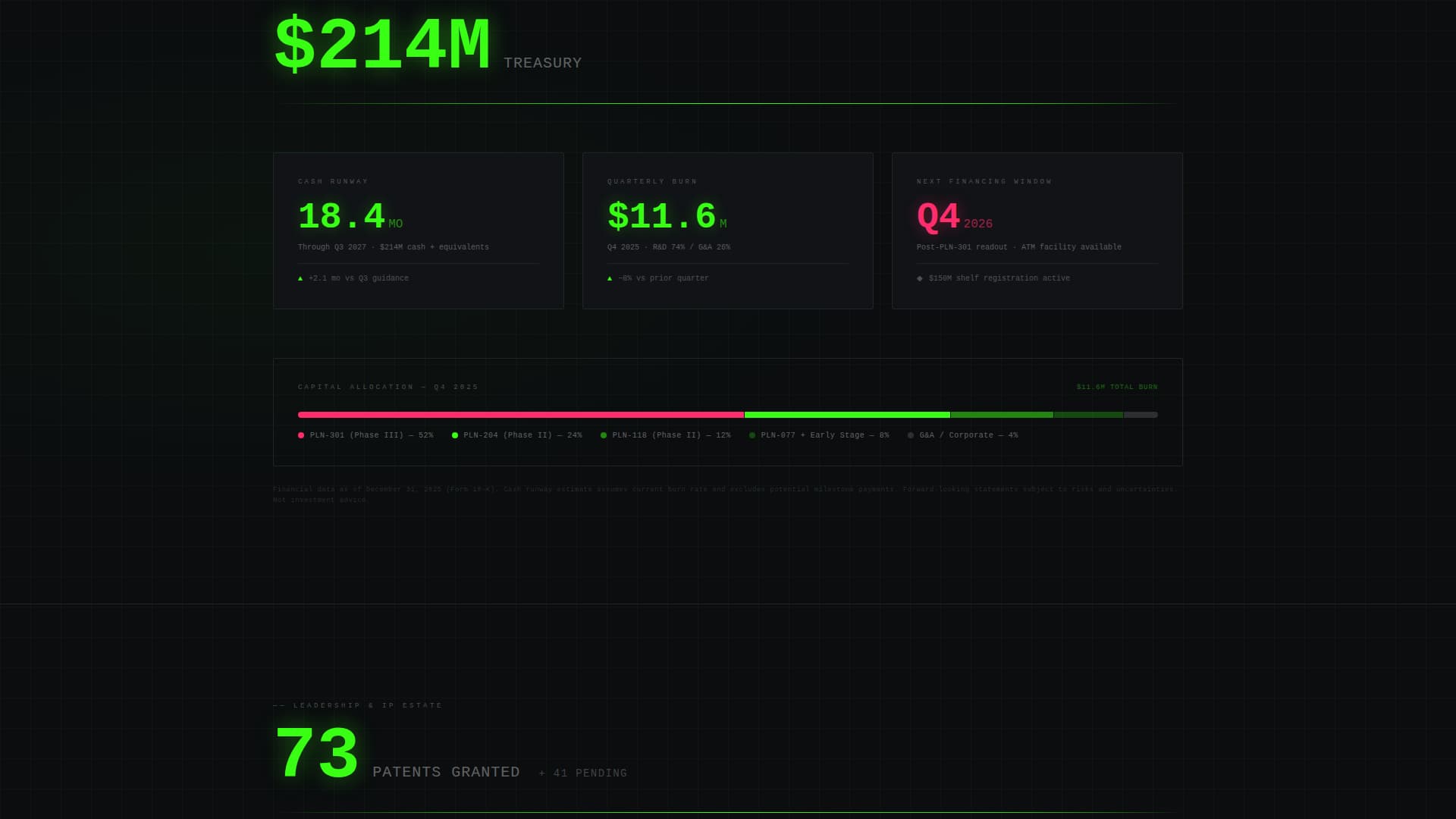
Task: Click legend text 'PLN-301 (Phase III) — 52%'
Action: [372, 435]
